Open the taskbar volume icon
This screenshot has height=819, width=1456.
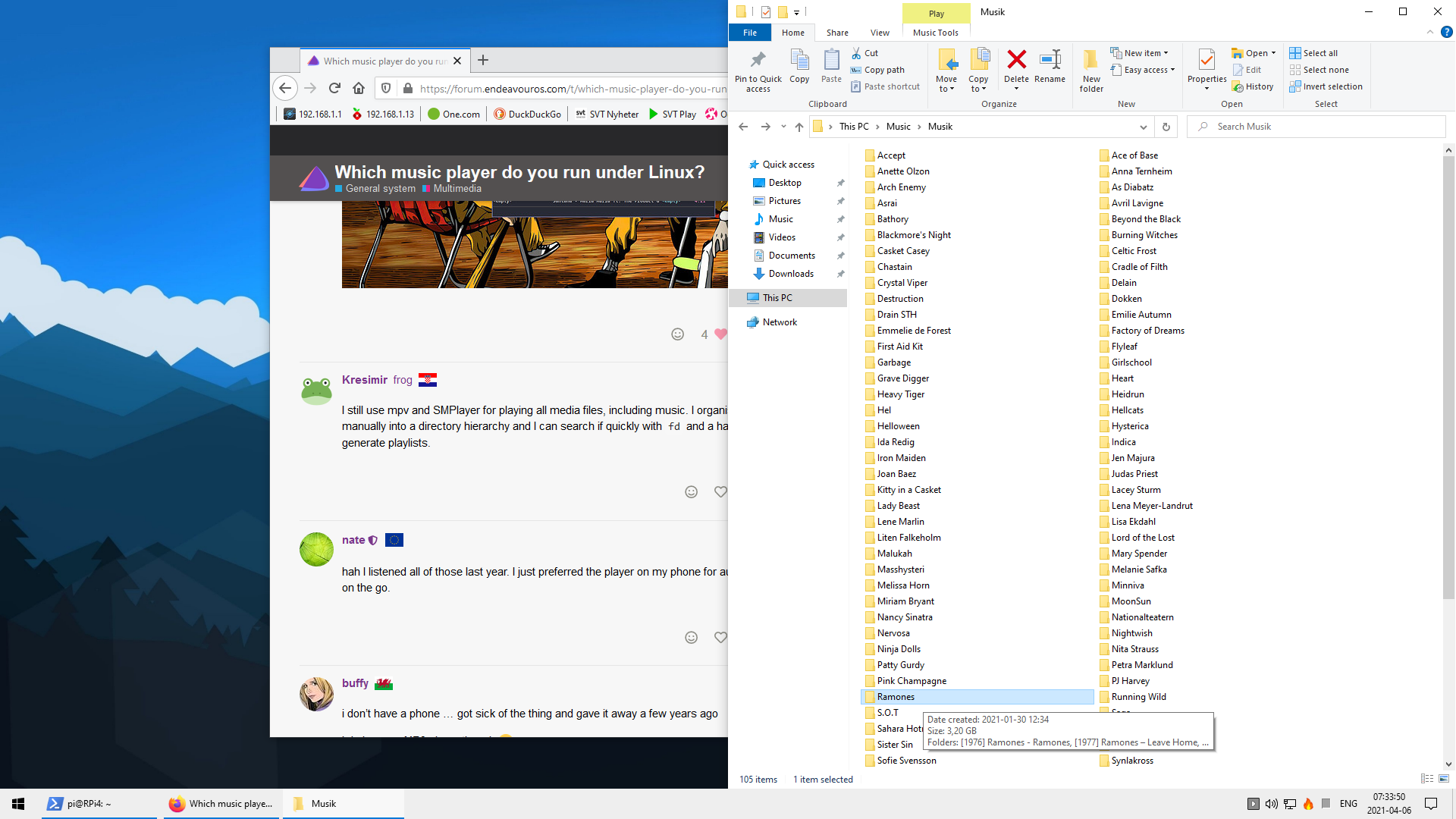1271,804
